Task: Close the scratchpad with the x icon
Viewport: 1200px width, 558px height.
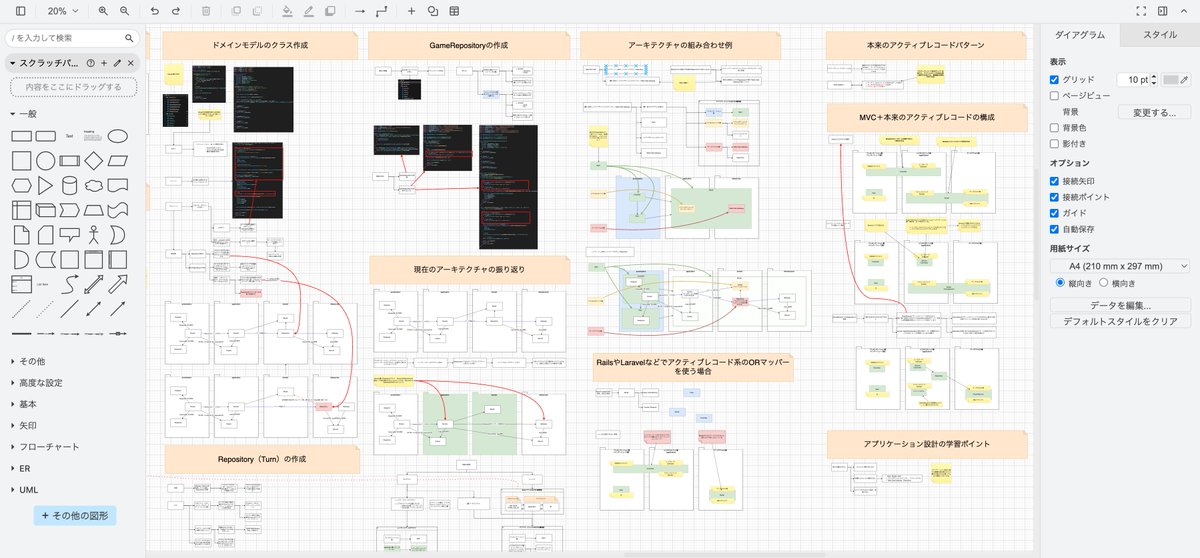Action: click(x=130, y=63)
